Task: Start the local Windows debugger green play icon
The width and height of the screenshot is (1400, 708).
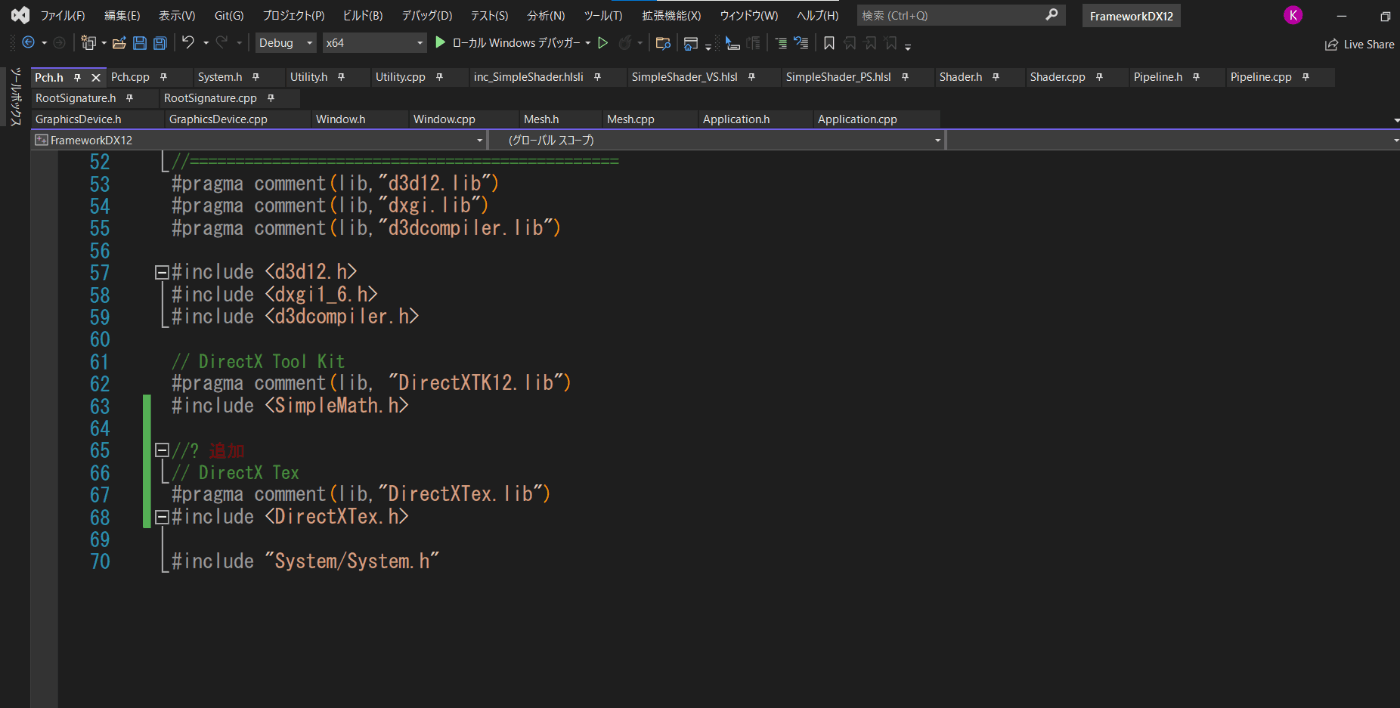Action: click(440, 43)
